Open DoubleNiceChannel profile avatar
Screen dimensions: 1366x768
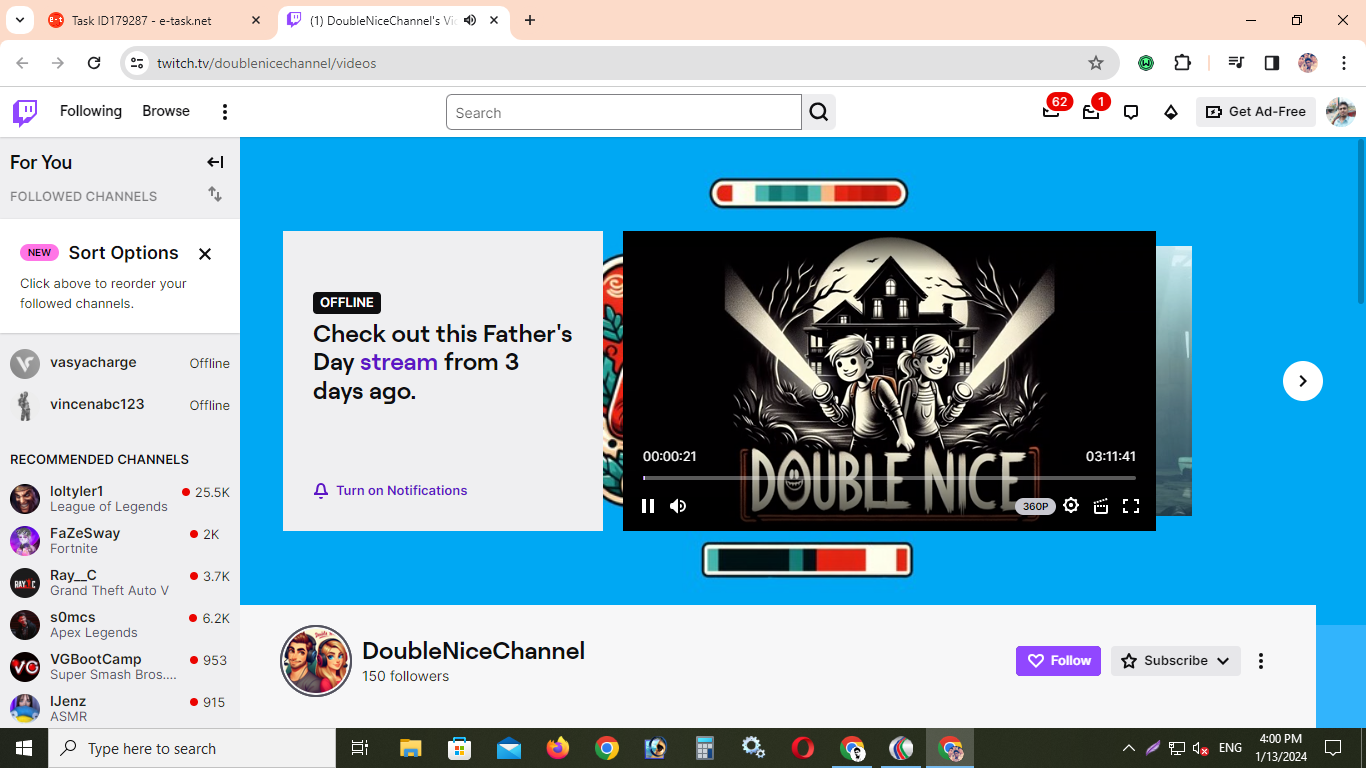(x=316, y=661)
